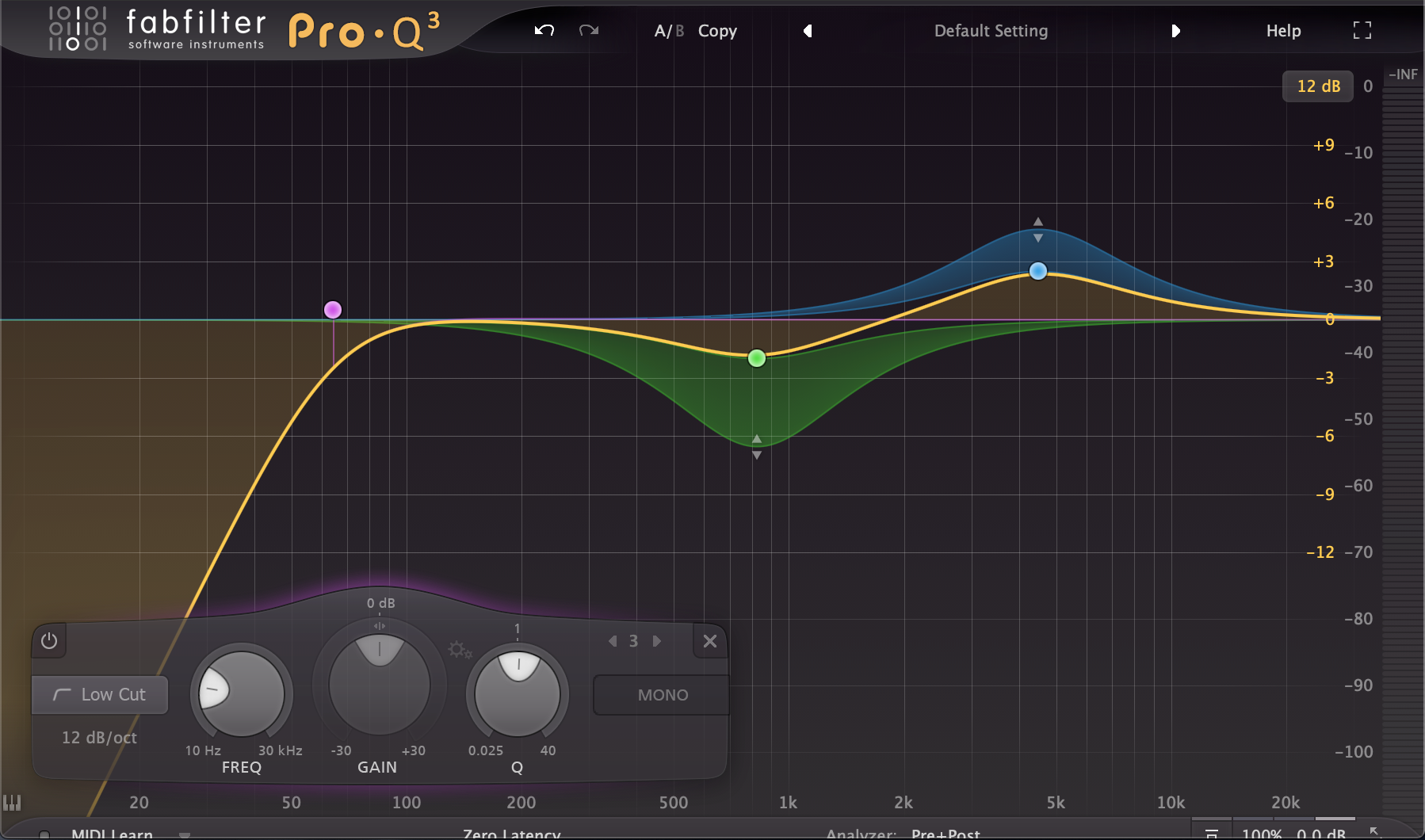Open the Zero Latency processing mode menu

tap(512, 834)
